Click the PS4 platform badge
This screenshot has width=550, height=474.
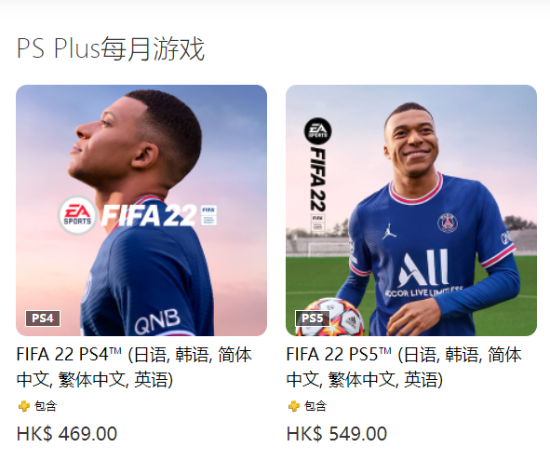pos(43,318)
